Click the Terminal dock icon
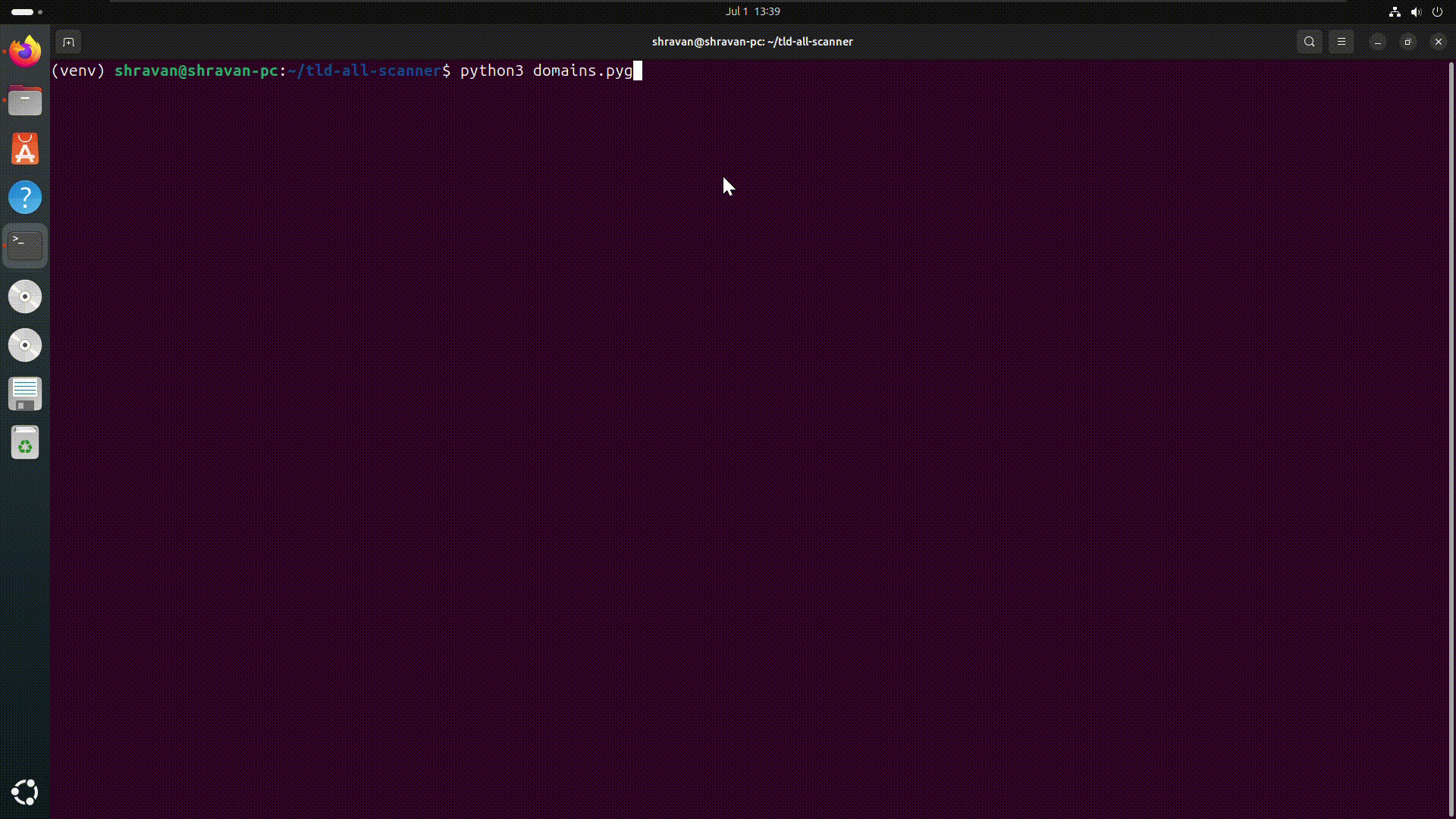 click(25, 246)
